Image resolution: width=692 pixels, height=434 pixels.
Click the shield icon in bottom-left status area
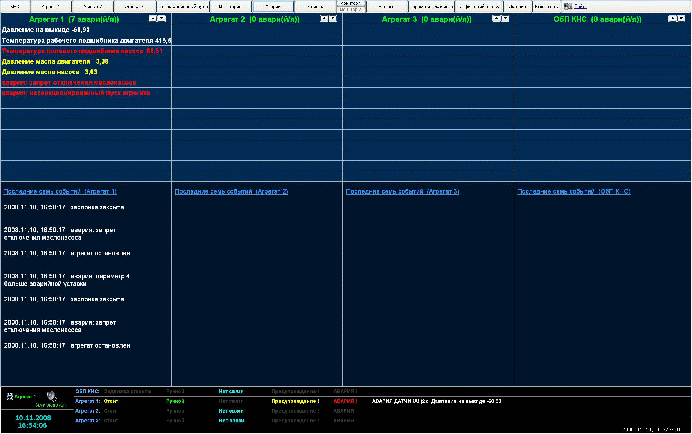tap(52, 396)
